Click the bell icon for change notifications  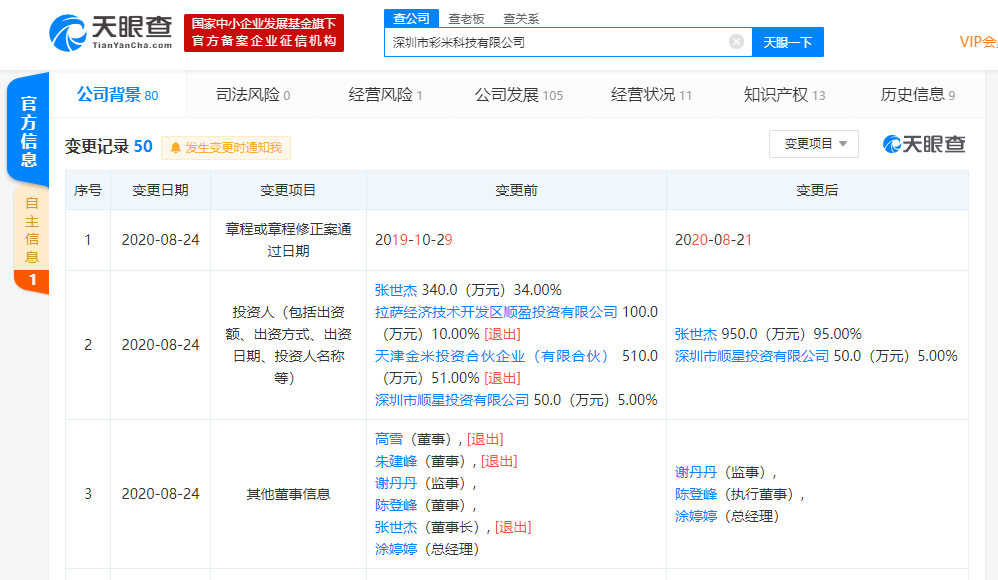coord(176,148)
